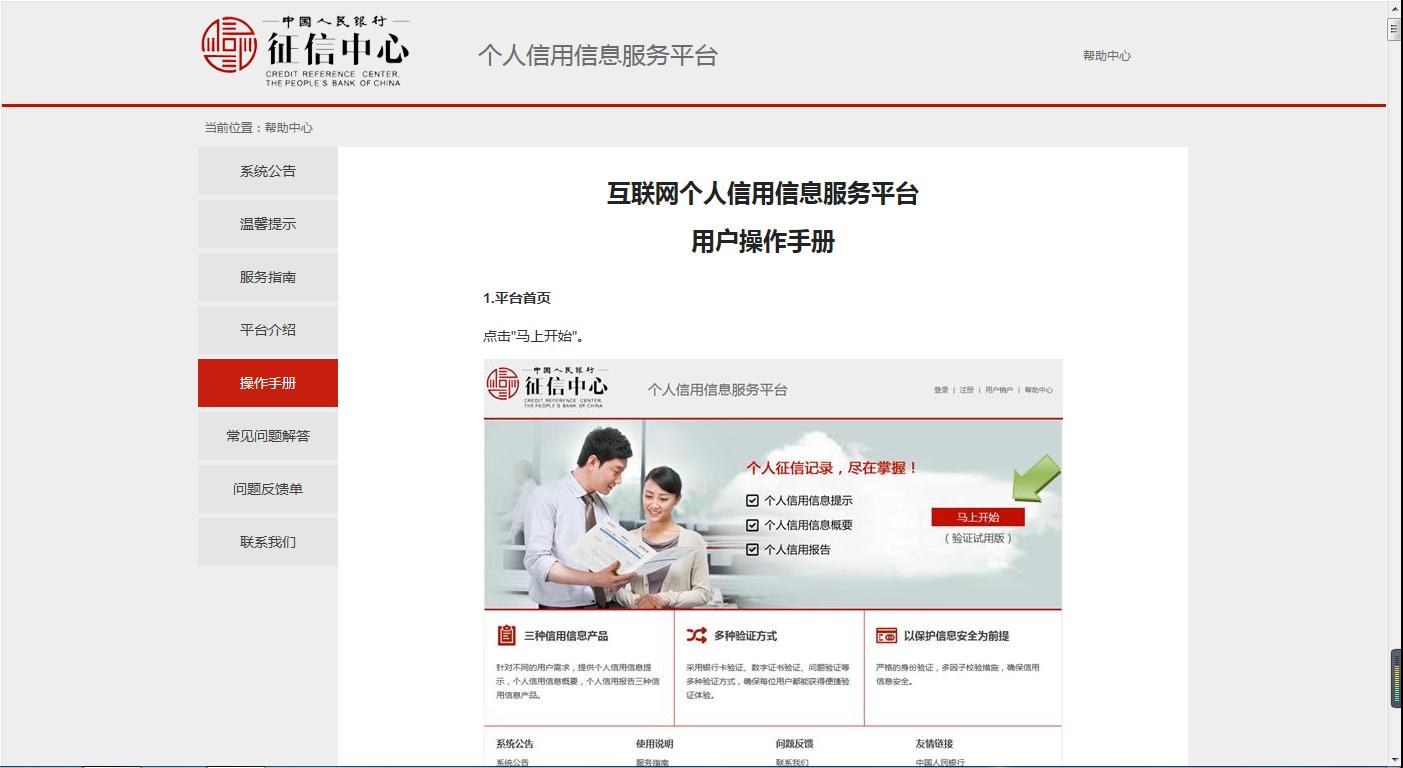Image resolution: width=1403 pixels, height=768 pixels.
Task: Click the instruction text 点击"马上开始"
Action: tap(533, 336)
